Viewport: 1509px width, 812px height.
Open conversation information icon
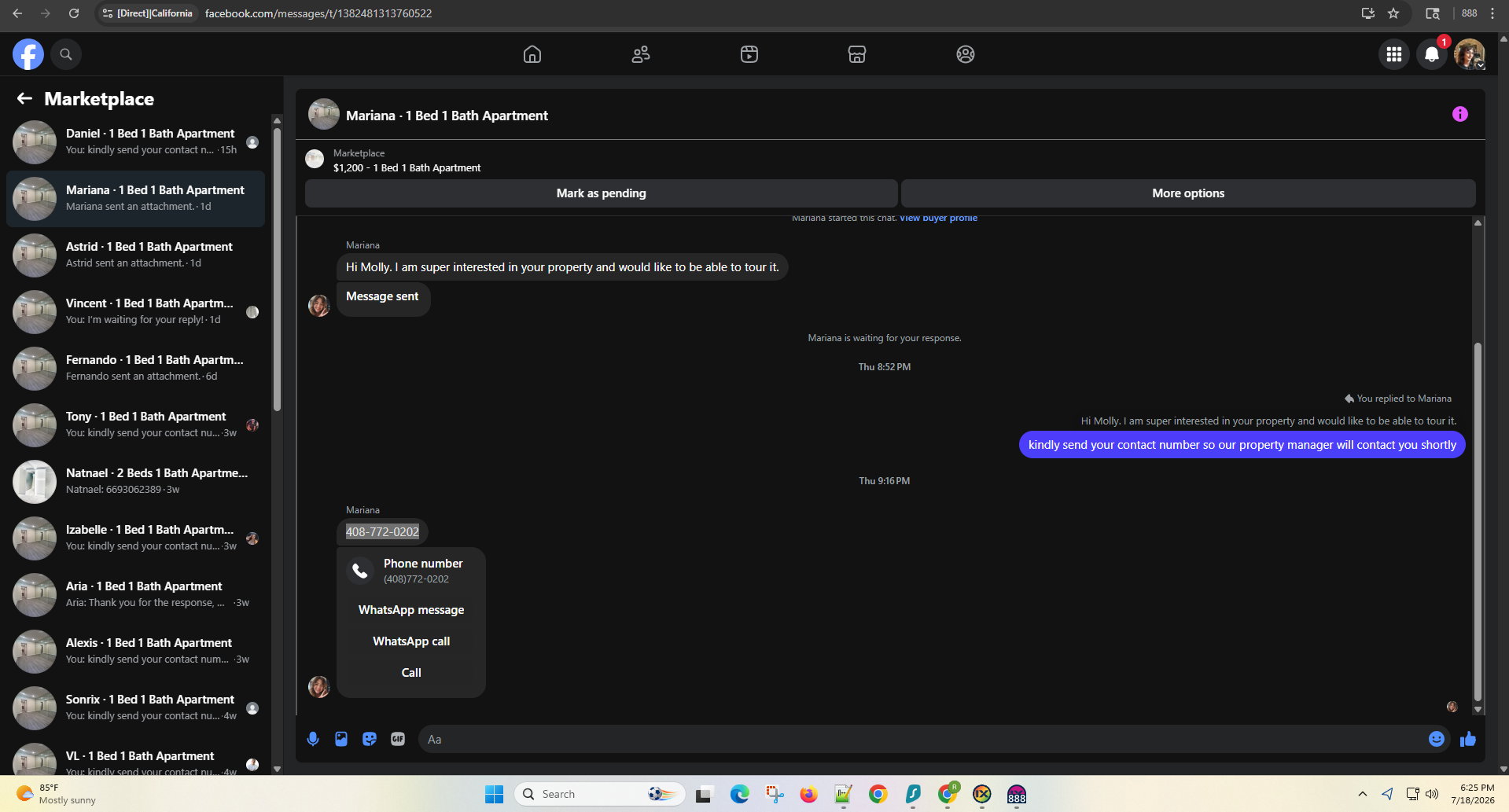1460,114
